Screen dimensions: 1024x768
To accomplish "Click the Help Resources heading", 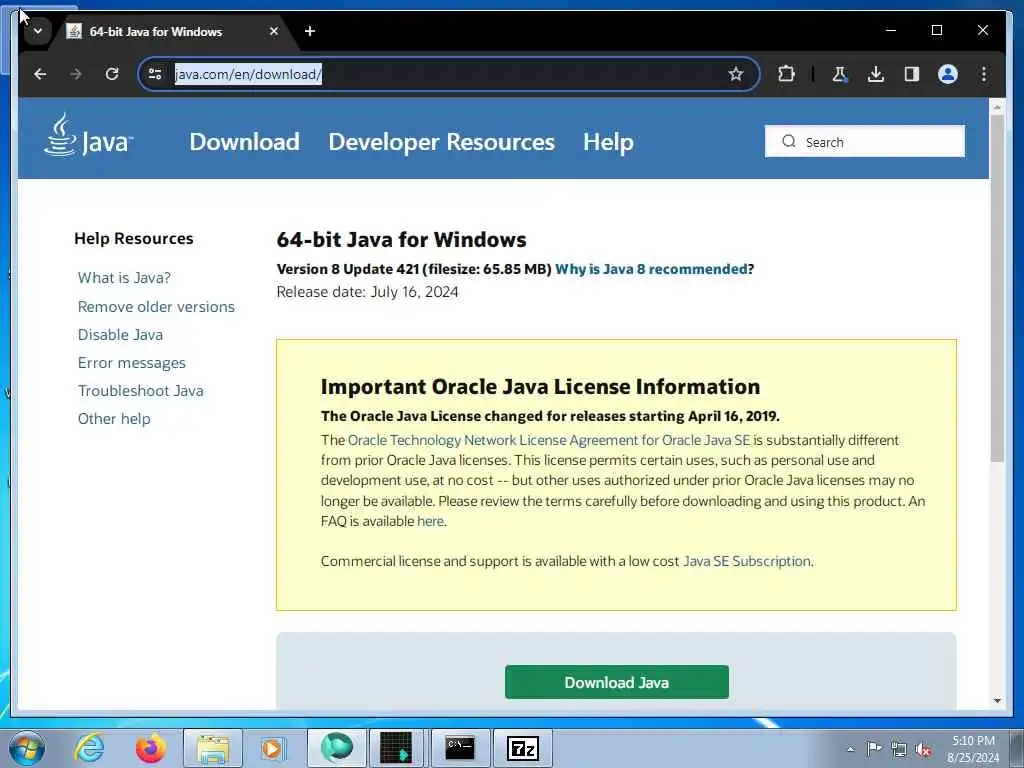I will (134, 238).
